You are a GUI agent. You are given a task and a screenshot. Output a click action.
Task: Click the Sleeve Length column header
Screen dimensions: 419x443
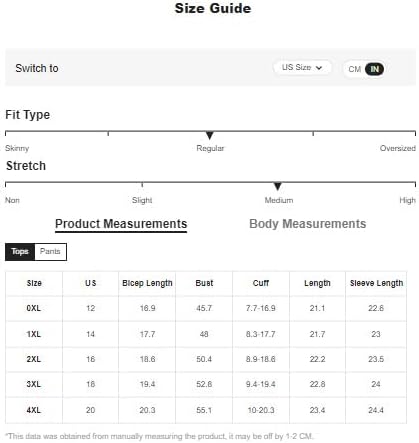click(376, 283)
